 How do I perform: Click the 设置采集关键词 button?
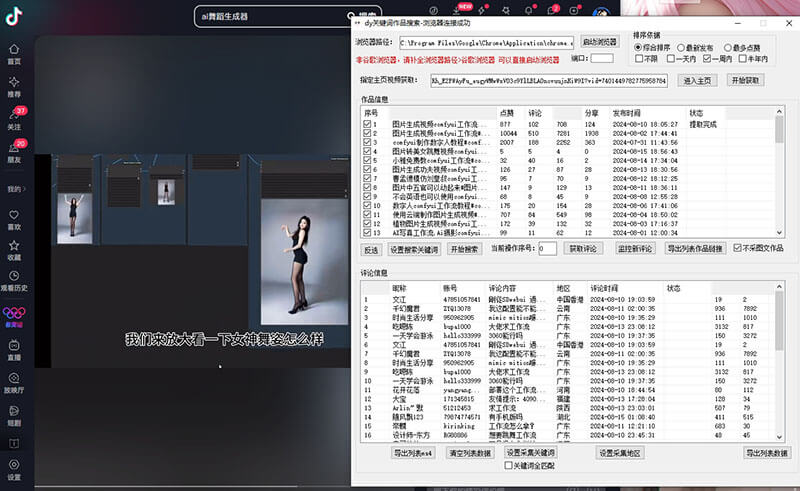(531, 453)
